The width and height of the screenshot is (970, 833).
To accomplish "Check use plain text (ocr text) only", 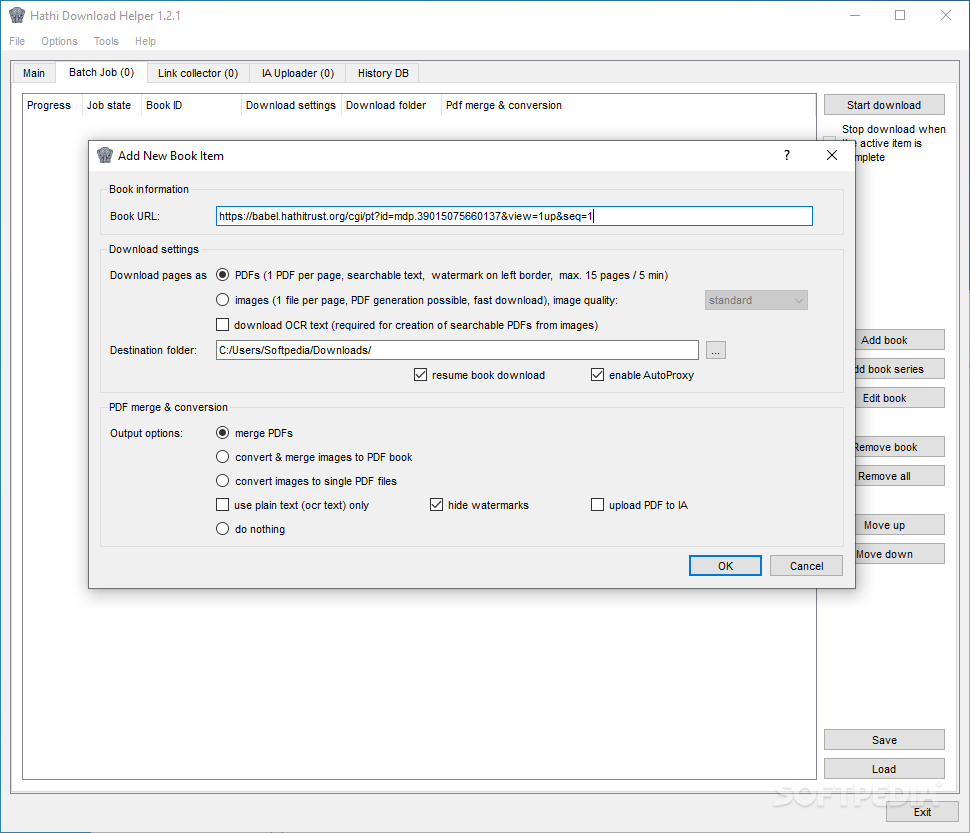I will tap(222, 505).
